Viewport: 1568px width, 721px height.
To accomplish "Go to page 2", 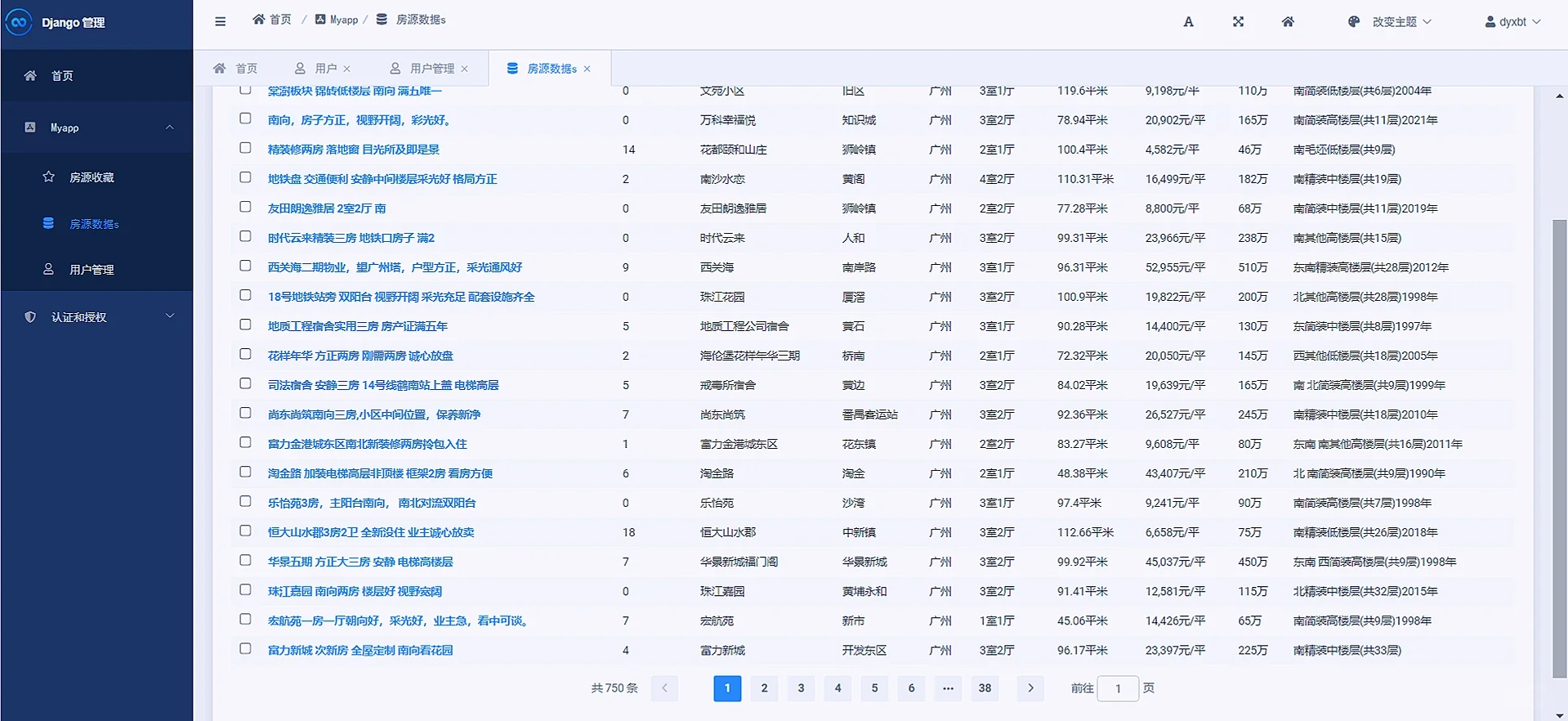I will [x=764, y=688].
